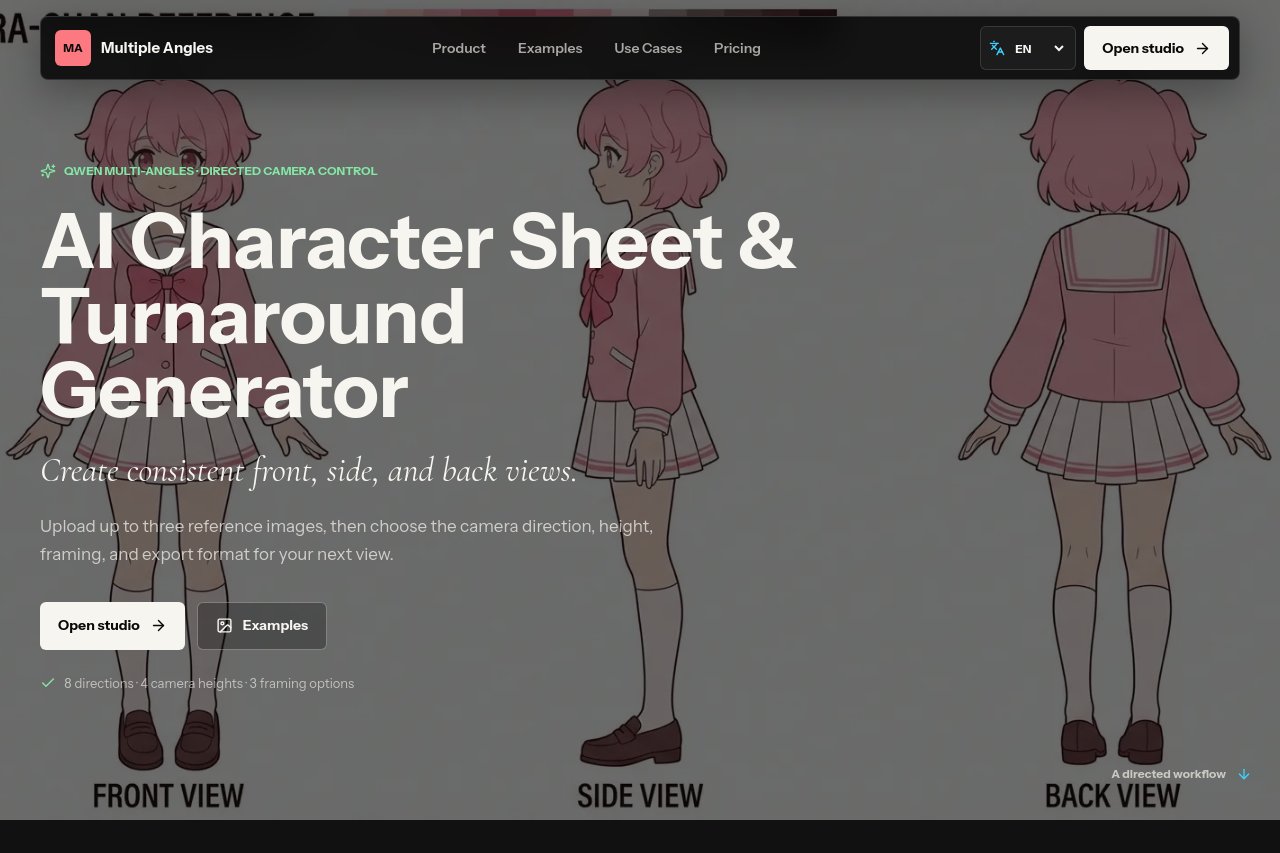Go to the Examples nav item
Viewport: 1280px width, 853px height.
click(x=550, y=48)
